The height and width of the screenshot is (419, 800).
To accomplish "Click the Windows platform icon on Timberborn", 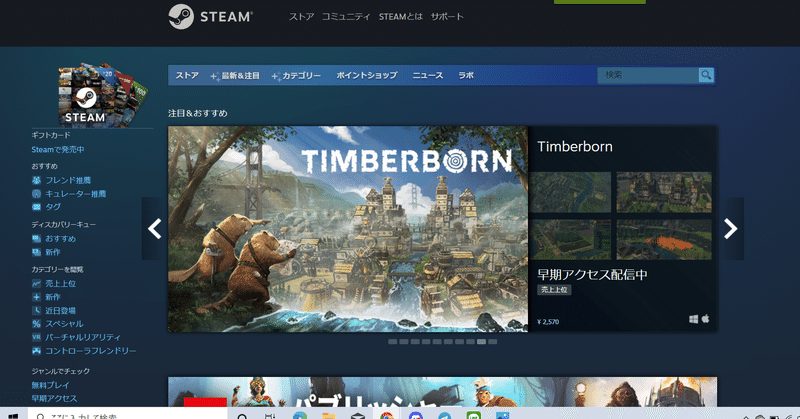I will [693, 319].
